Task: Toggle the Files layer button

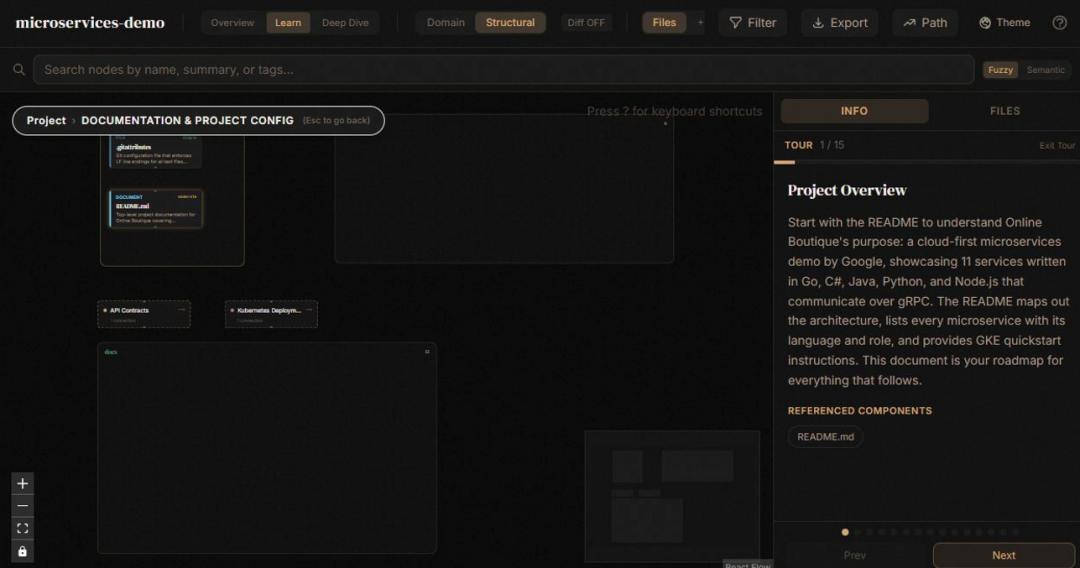Action: 664,23
